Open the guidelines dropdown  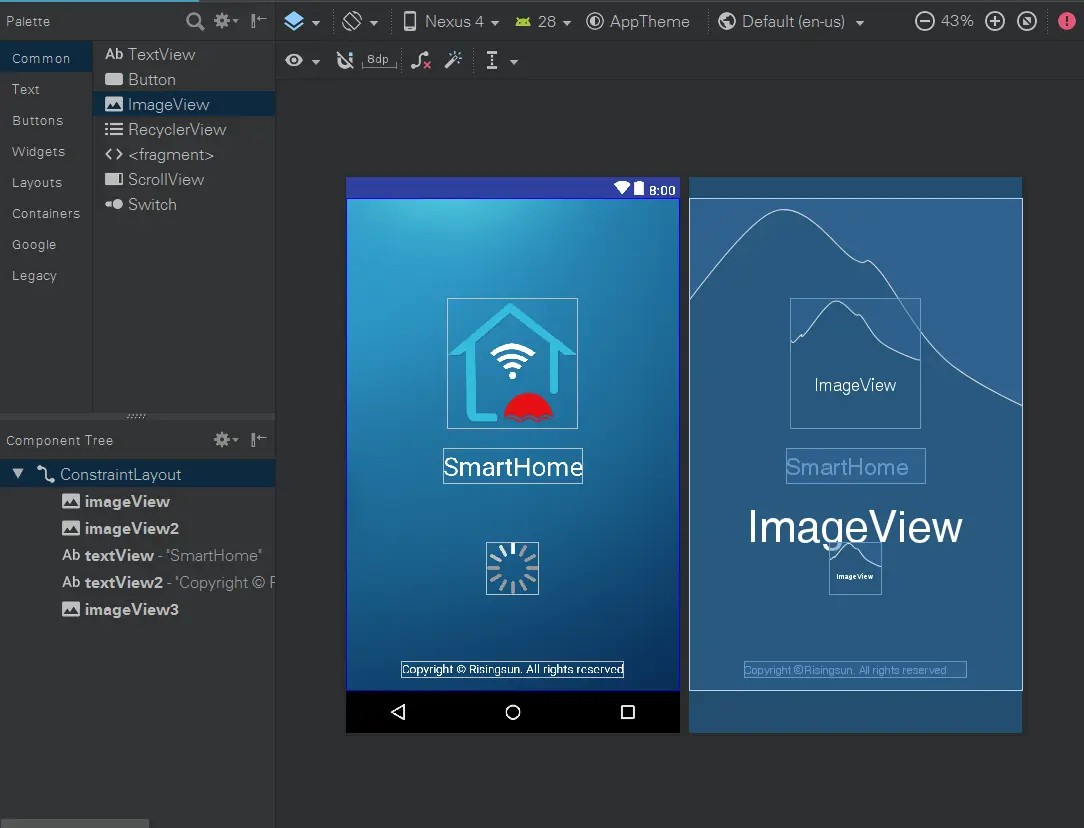tap(502, 61)
